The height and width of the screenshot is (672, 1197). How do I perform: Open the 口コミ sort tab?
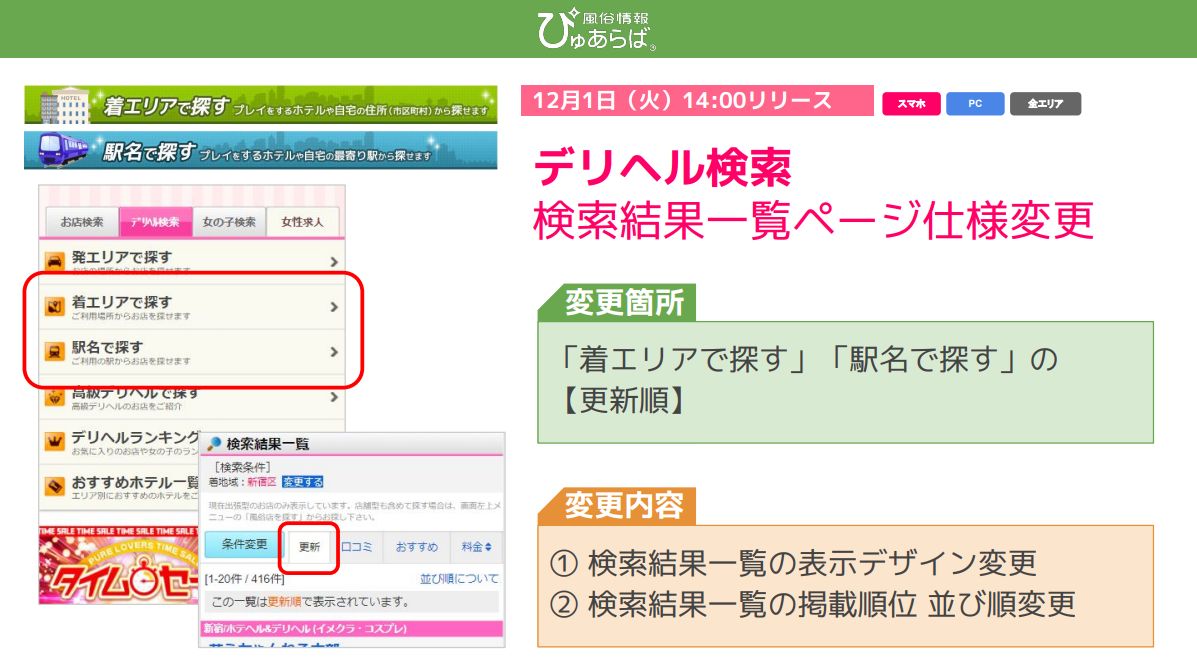tap(356, 544)
